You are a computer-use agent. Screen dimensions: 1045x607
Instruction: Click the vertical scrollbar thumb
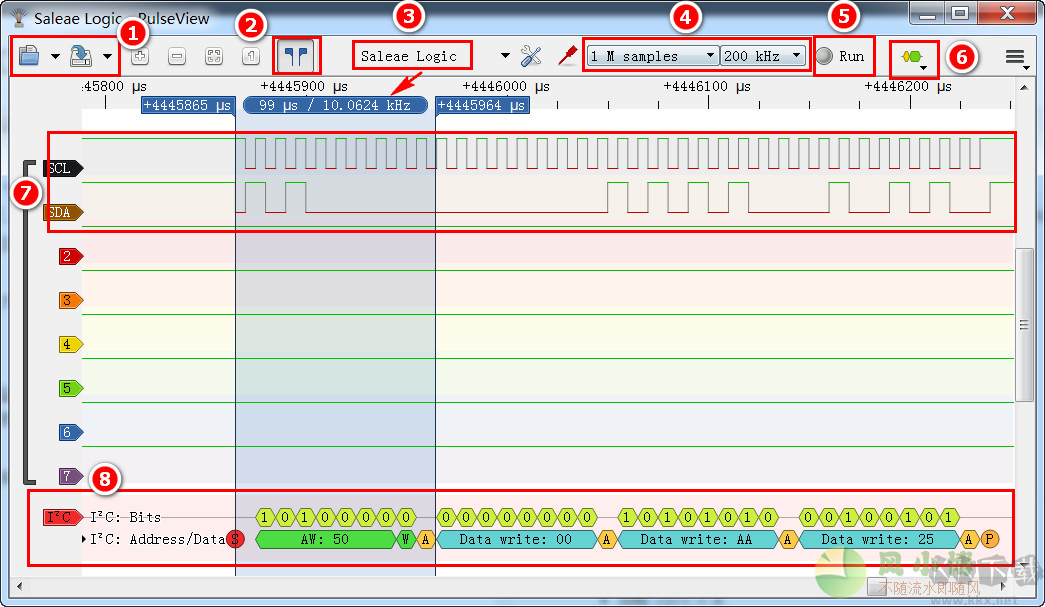(x=1024, y=323)
